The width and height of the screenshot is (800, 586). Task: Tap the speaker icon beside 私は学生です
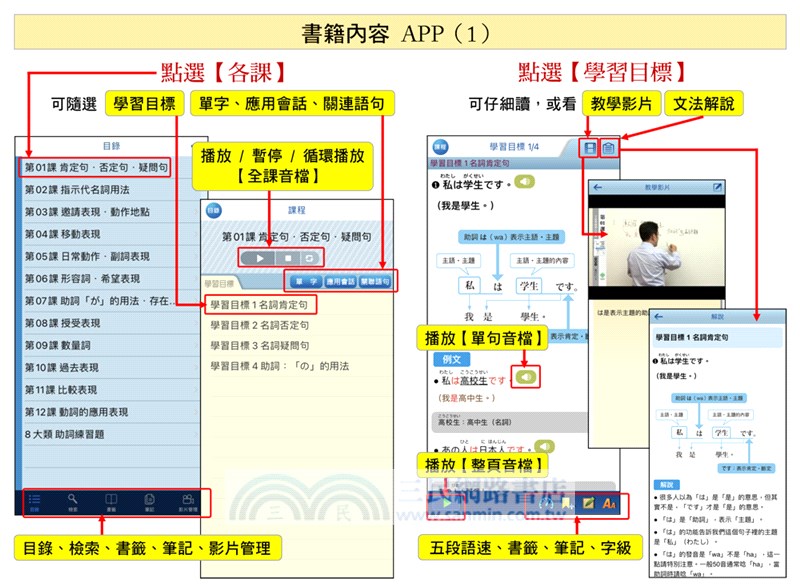point(524,180)
